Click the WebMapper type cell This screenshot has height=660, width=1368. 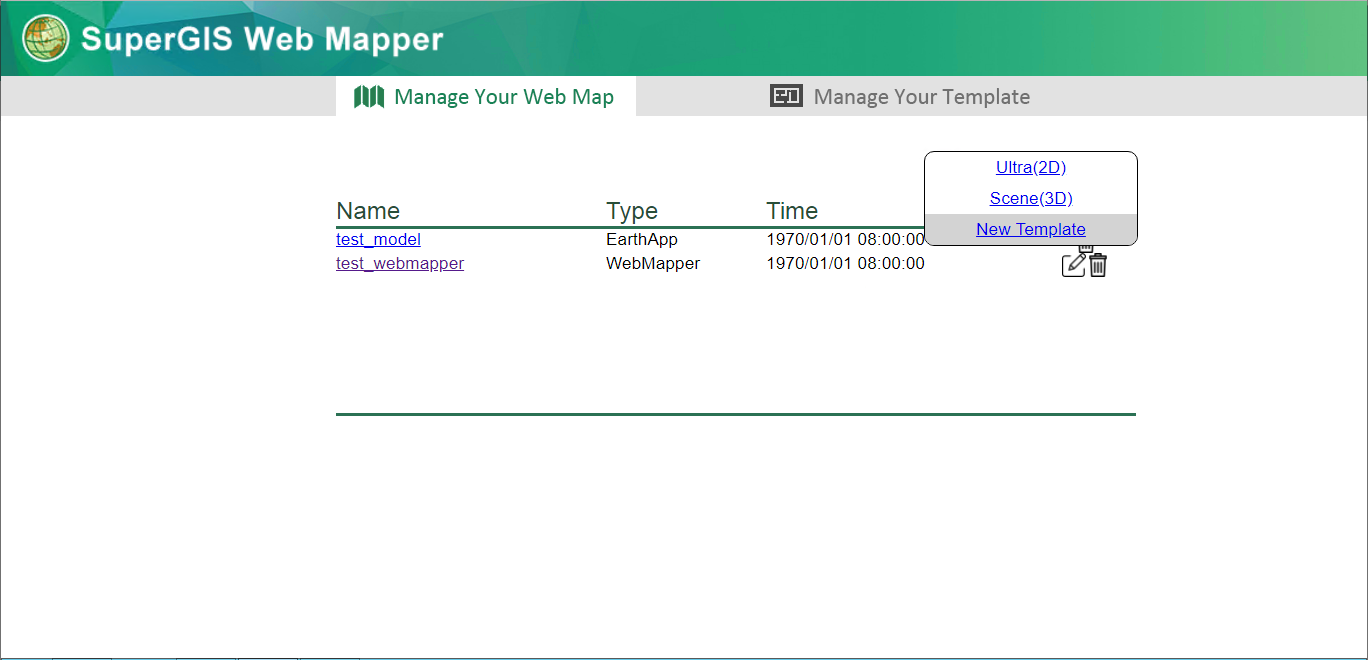[653, 264]
